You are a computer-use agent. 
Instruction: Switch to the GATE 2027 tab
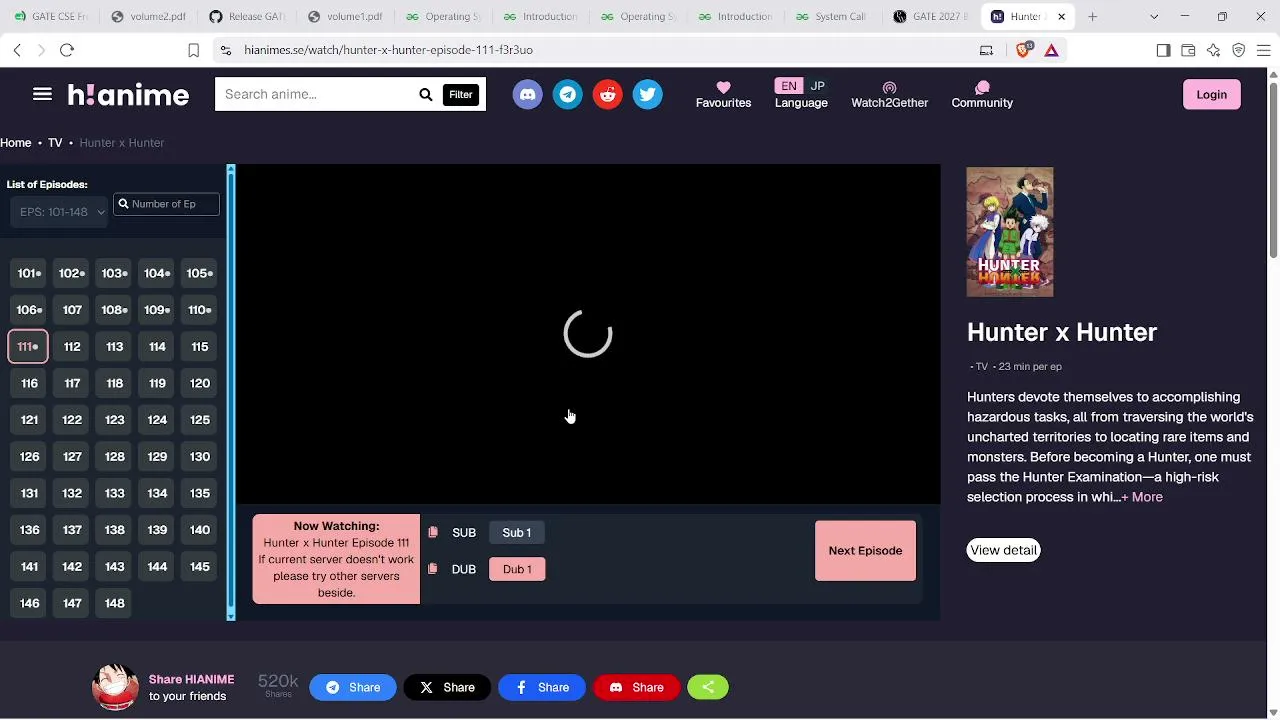point(931,16)
